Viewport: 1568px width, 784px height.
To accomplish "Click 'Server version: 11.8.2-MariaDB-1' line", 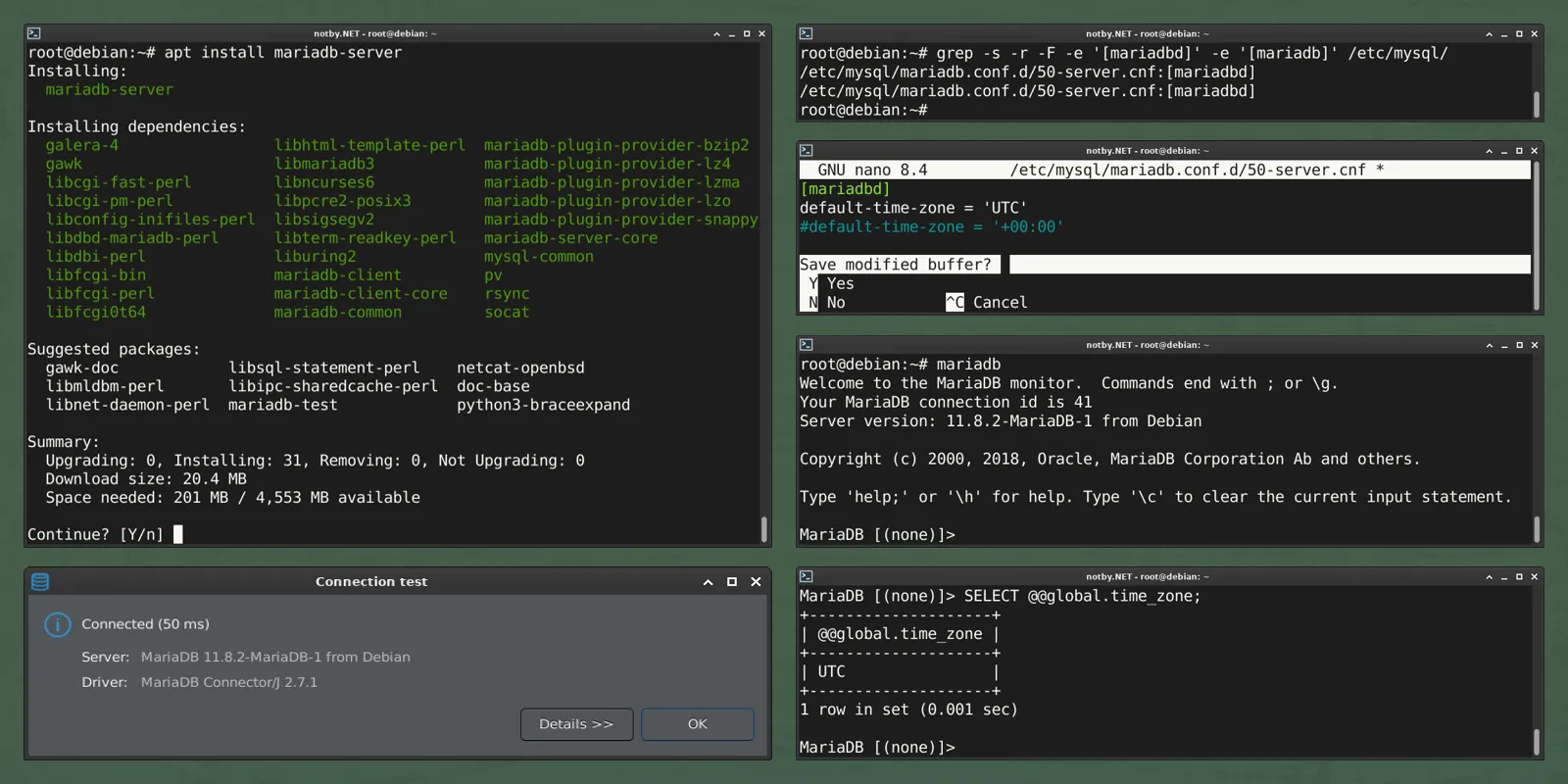I will pyautogui.click(x=1001, y=421).
